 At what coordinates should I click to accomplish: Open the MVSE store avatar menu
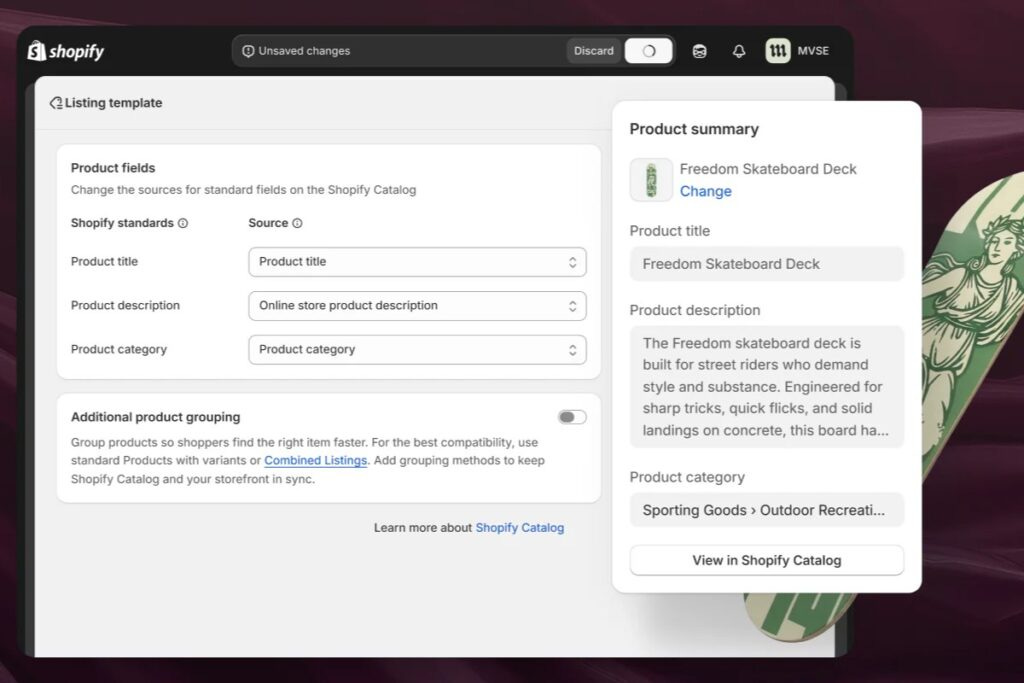coord(778,51)
